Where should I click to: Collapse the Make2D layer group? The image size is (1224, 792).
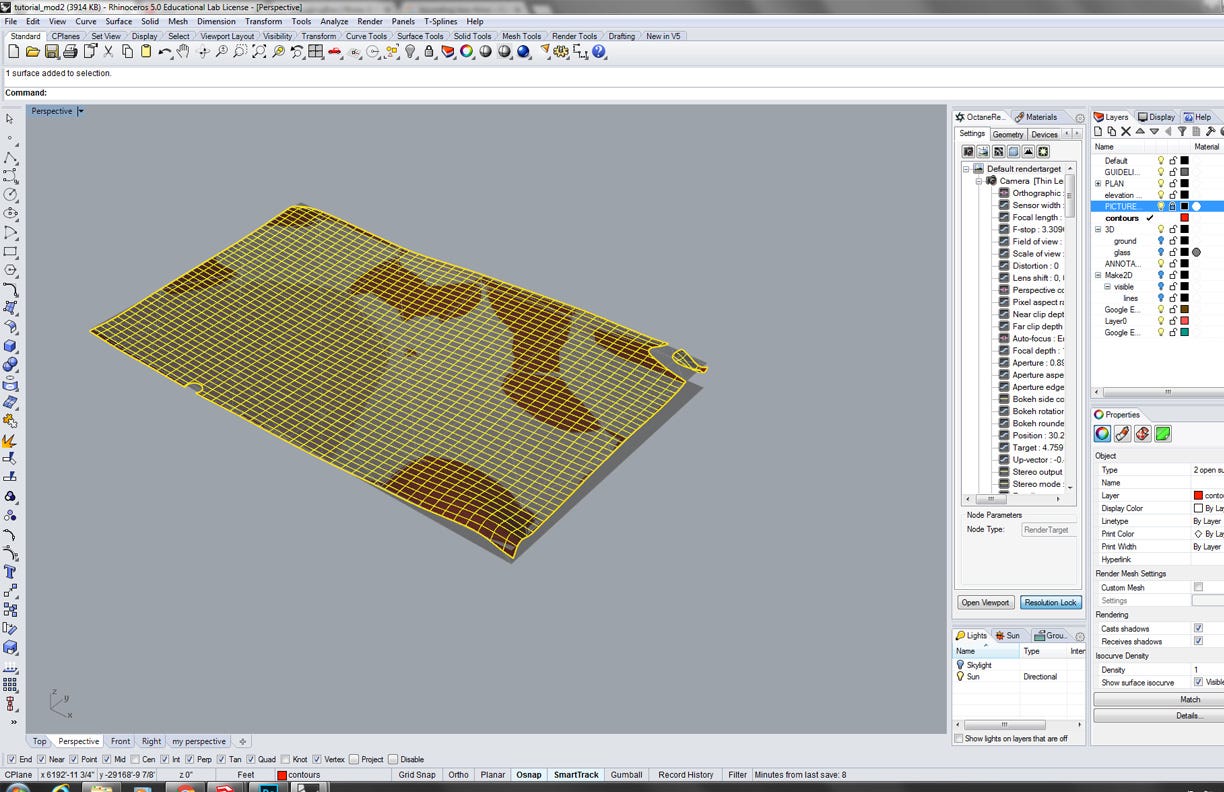point(1098,275)
